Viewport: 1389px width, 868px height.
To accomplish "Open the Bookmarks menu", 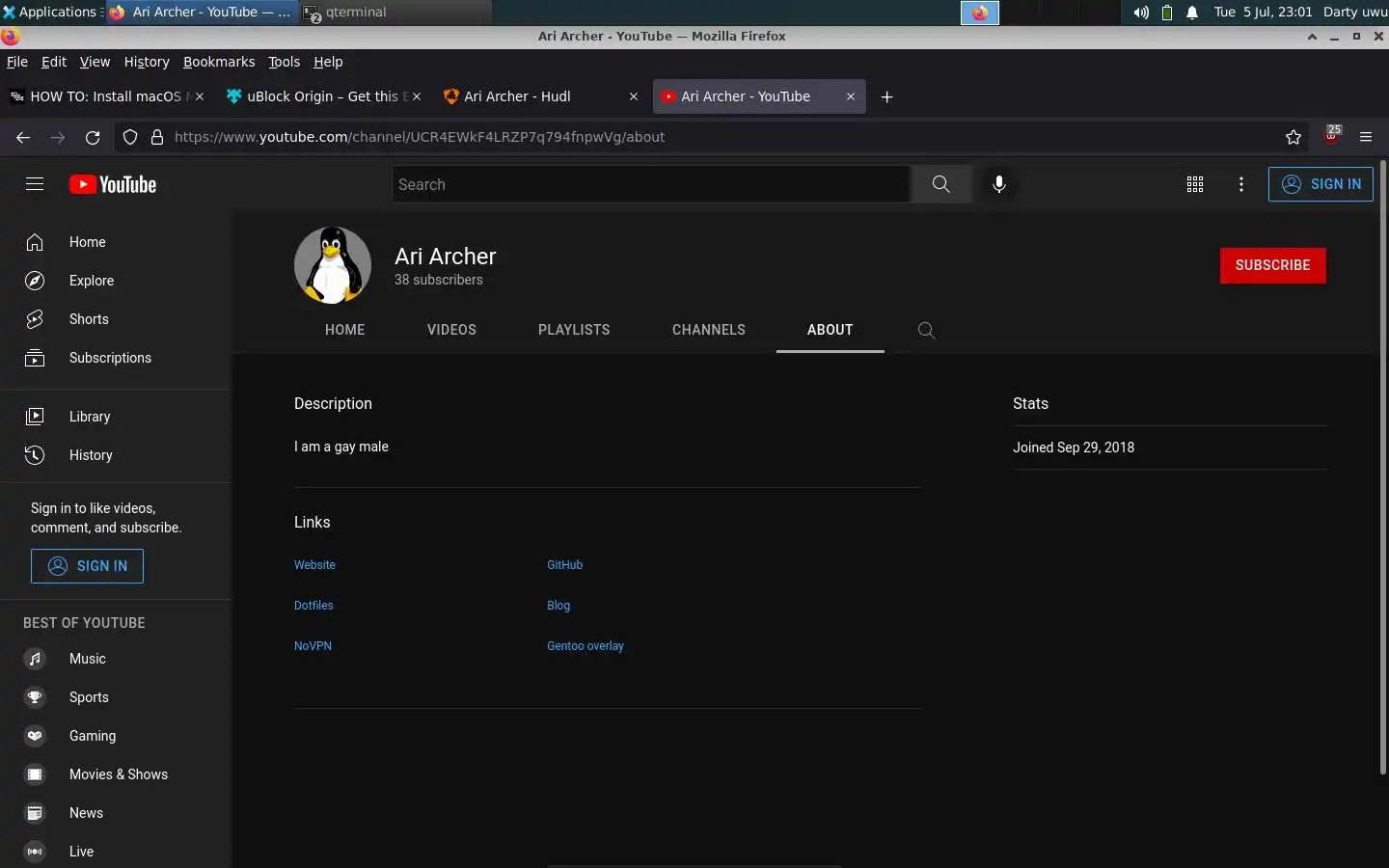I will point(219,62).
